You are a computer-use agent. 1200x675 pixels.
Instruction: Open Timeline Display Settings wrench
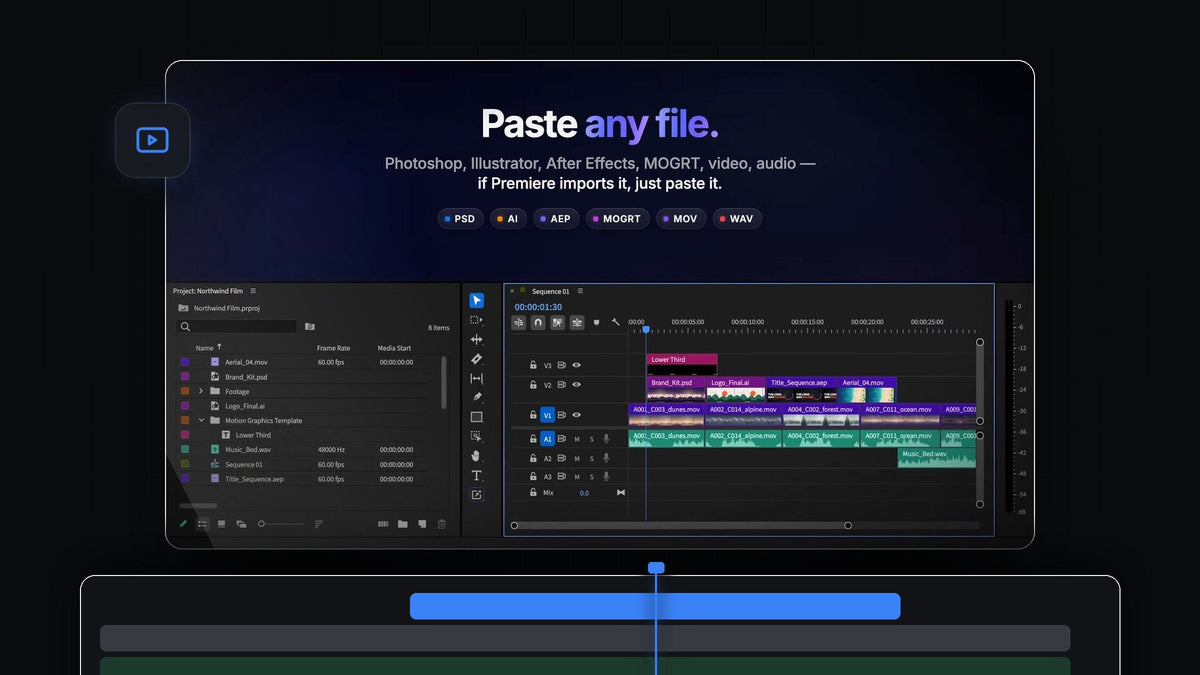click(616, 323)
